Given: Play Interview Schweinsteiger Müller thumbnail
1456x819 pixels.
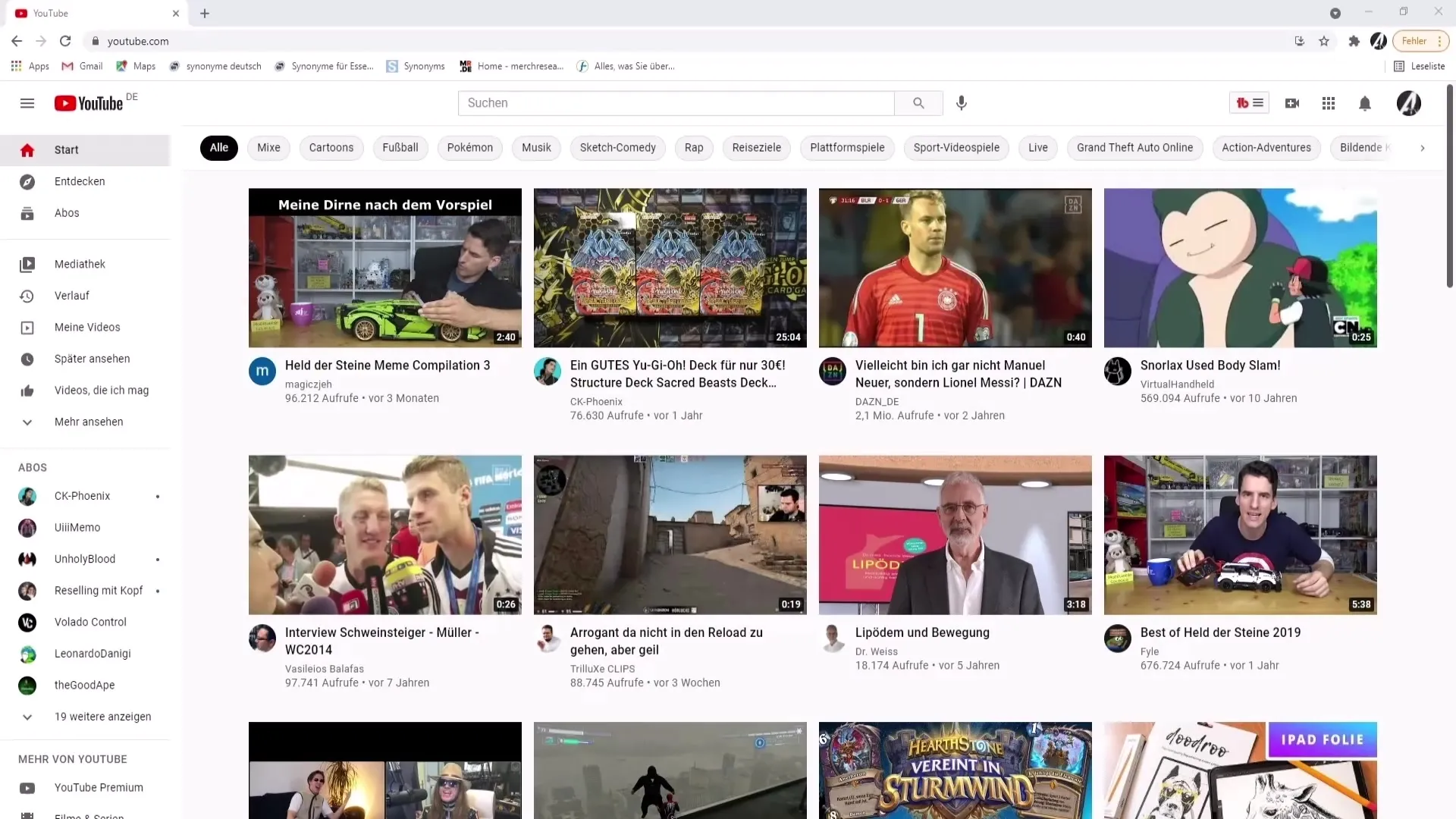Looking at the screenshot, I should coord(385,535).
